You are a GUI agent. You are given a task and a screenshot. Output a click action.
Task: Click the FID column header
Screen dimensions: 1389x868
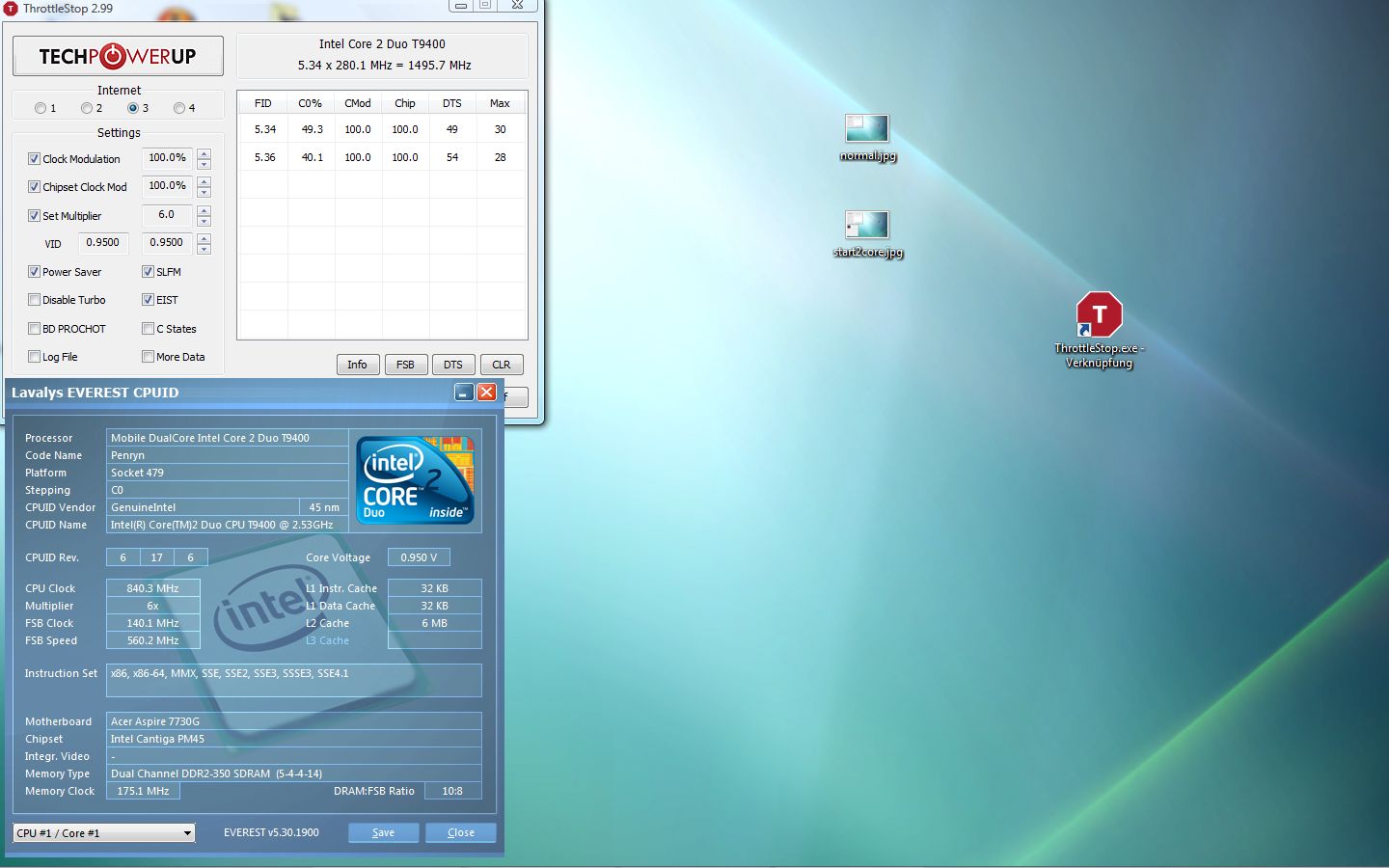(x=263, y=103)
